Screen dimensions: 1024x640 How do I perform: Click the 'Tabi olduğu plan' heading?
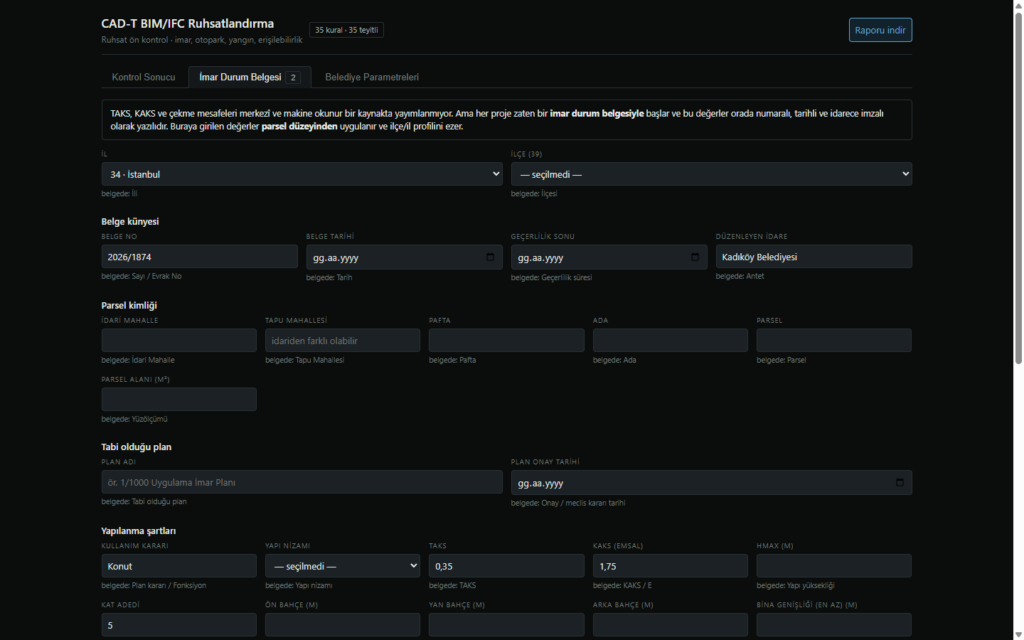click(x=136, y=447)
